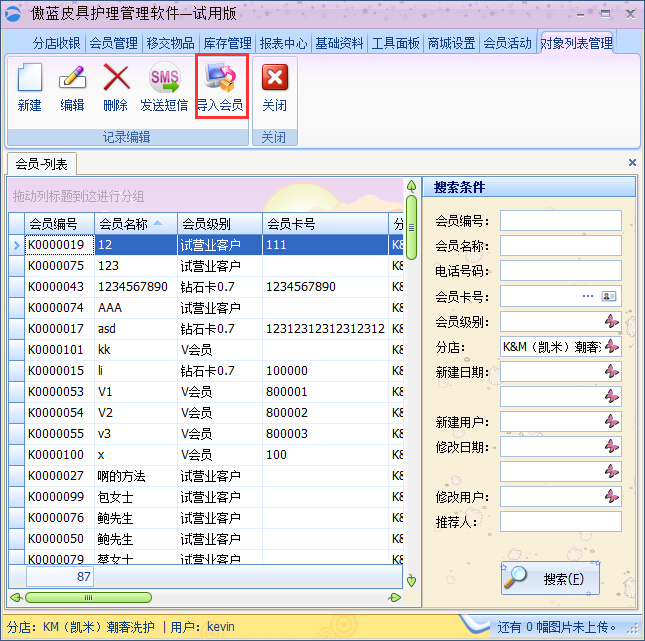Select row with member ID K0000043
This screenshot has height=641, width=645.
point(55,287)
